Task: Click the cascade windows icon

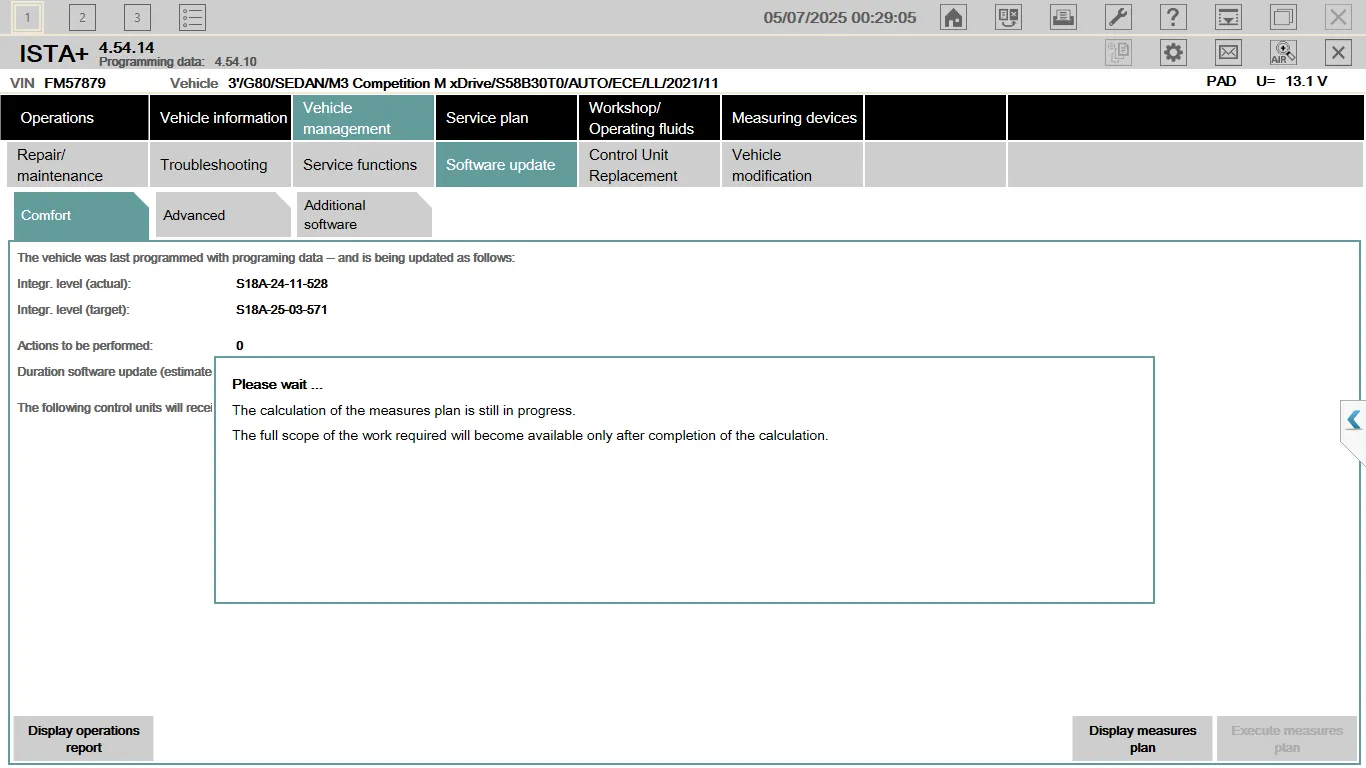Action: coord(1283,17)
